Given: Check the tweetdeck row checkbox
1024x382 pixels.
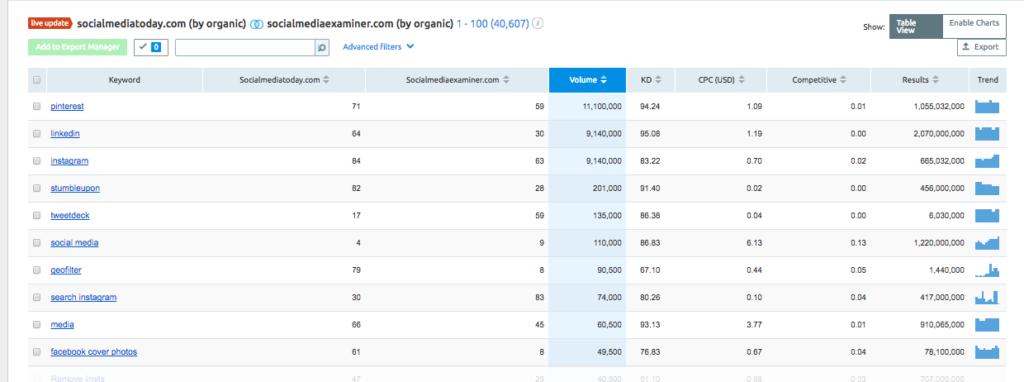Looking at the screenshot, I should click(x=37, y=215).
